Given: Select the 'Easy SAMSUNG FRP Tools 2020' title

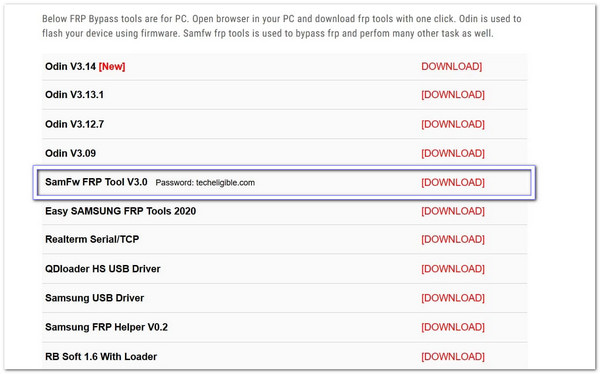Looking at the screenshot, I should [x=121, y=211].
